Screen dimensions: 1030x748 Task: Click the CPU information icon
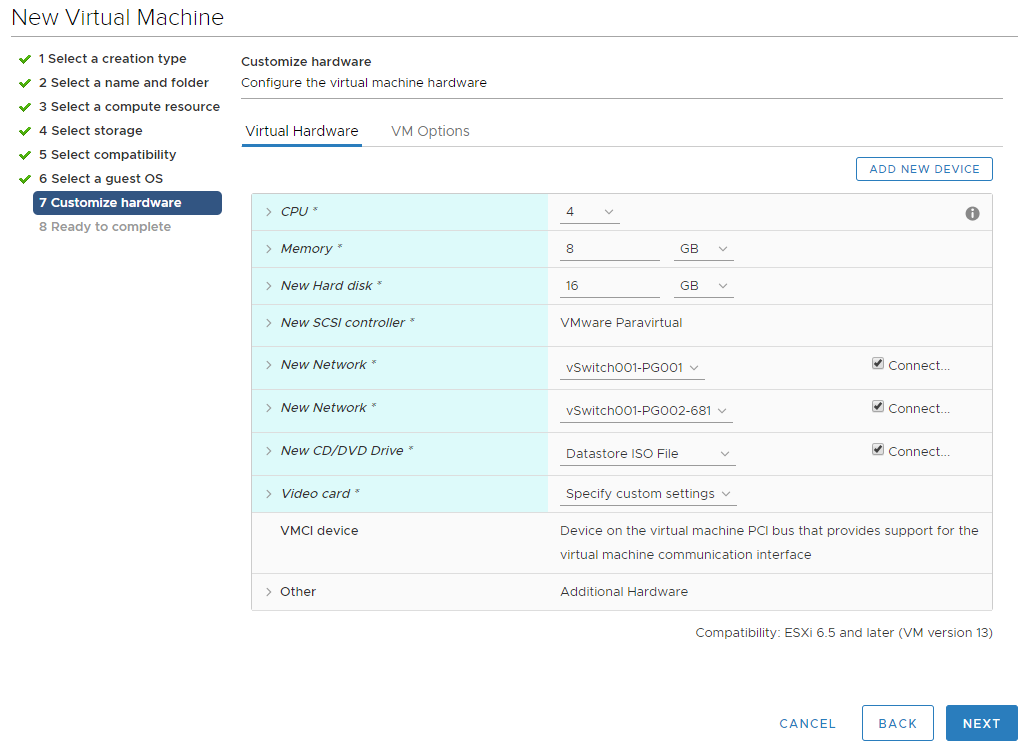pos(972,213)
